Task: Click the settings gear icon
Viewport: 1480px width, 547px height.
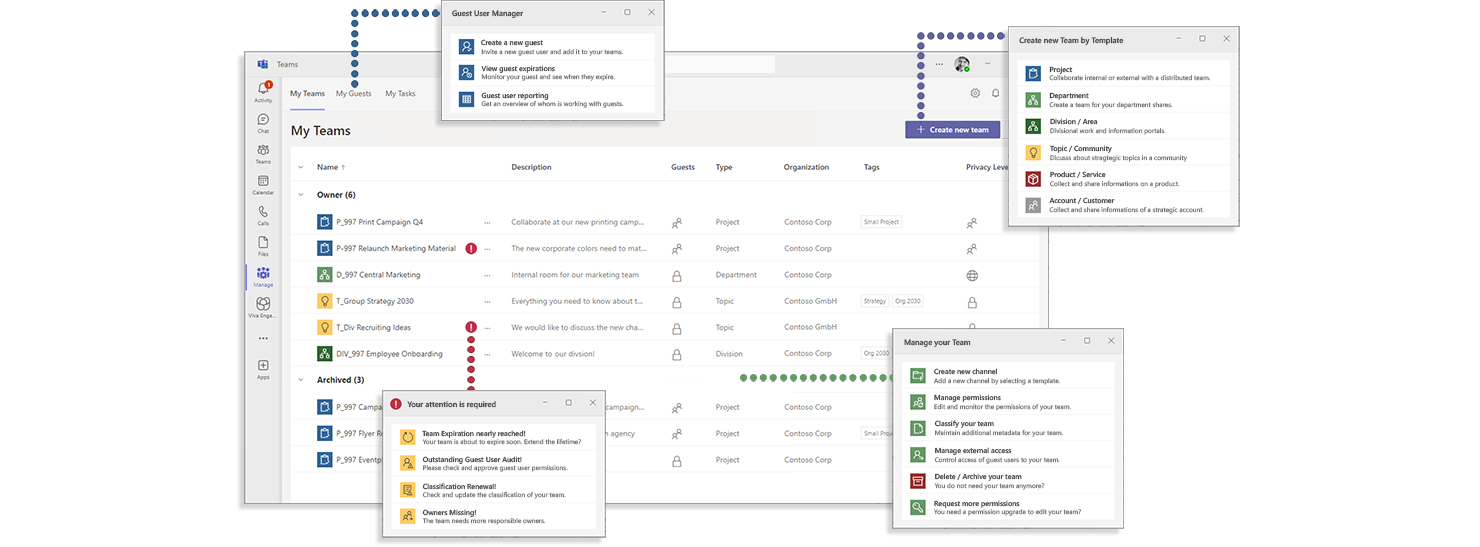Action: click(x=975, y=93)
